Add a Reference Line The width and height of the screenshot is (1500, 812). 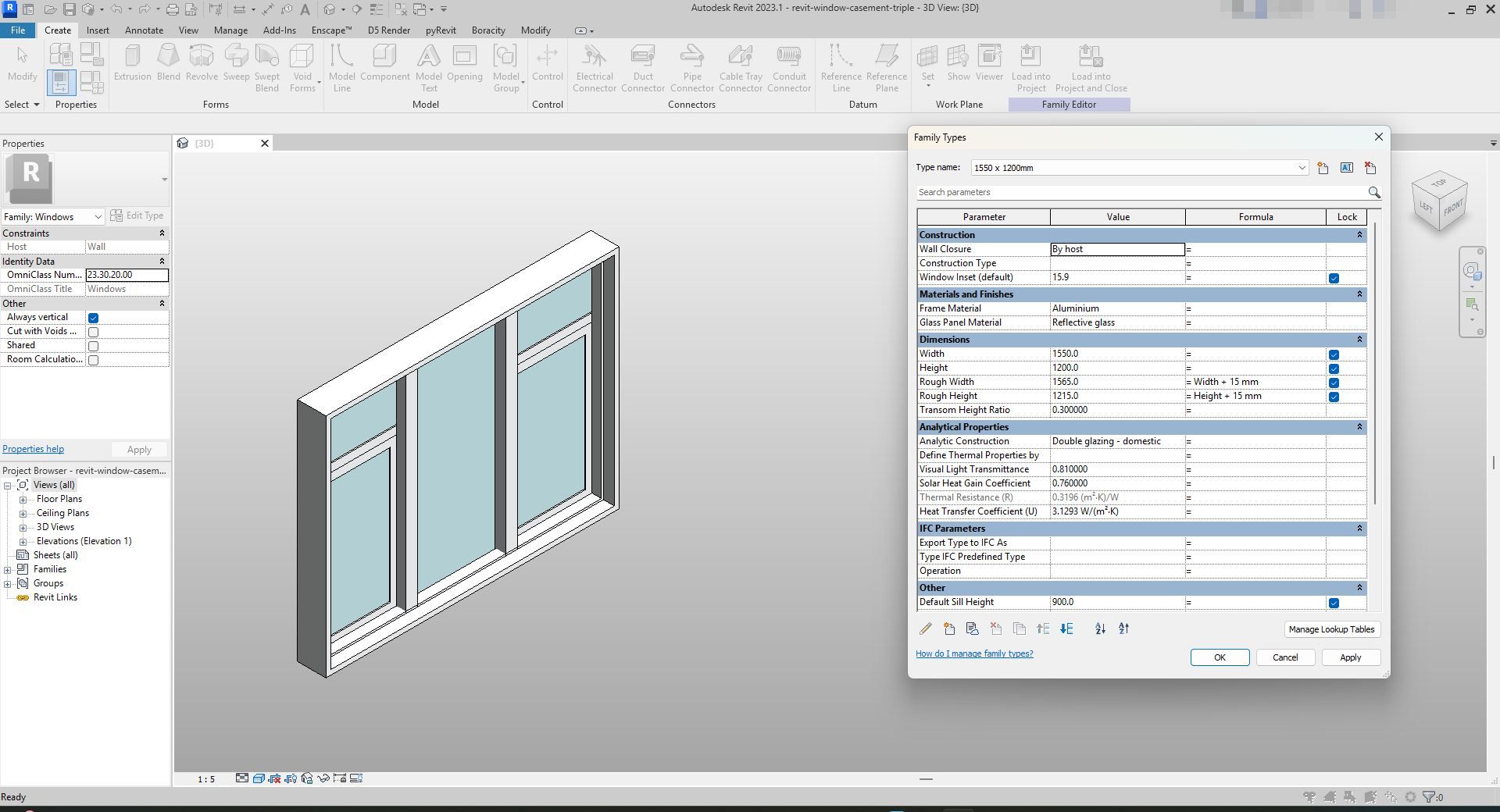(x=841, y=68)
